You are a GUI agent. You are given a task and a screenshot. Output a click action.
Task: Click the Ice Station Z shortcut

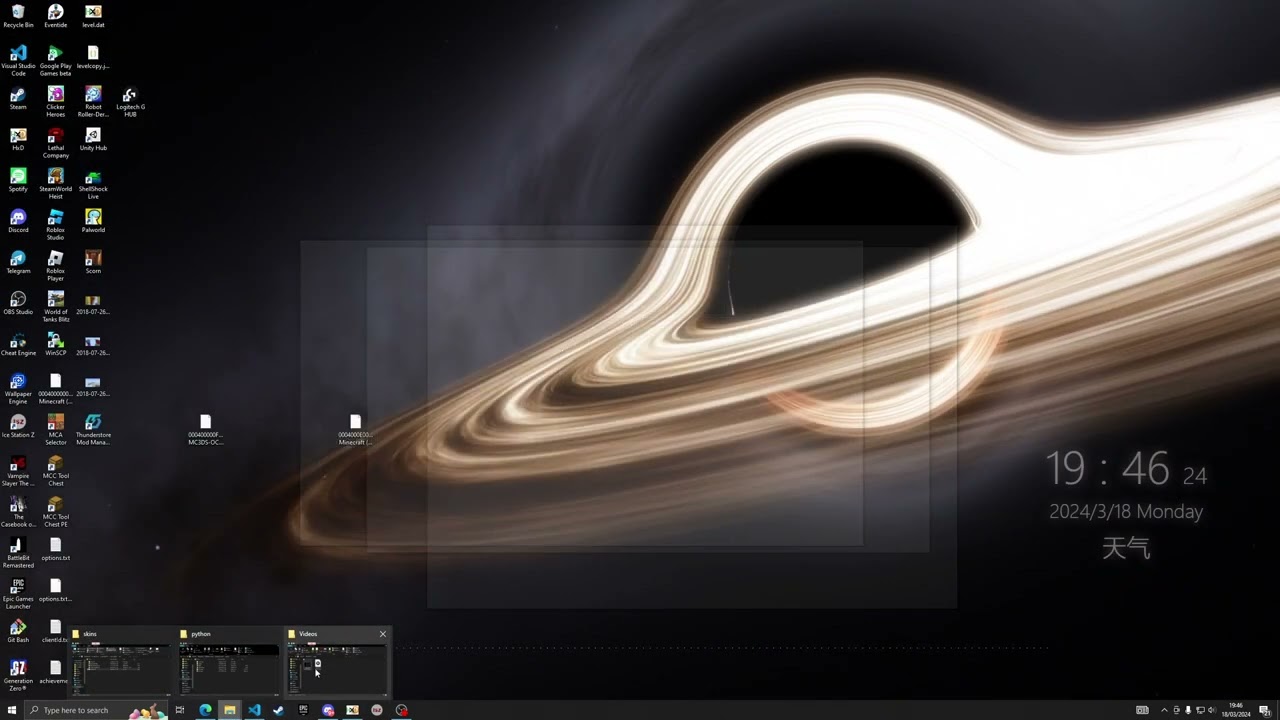pyautogui.click(x=18, y=426)
